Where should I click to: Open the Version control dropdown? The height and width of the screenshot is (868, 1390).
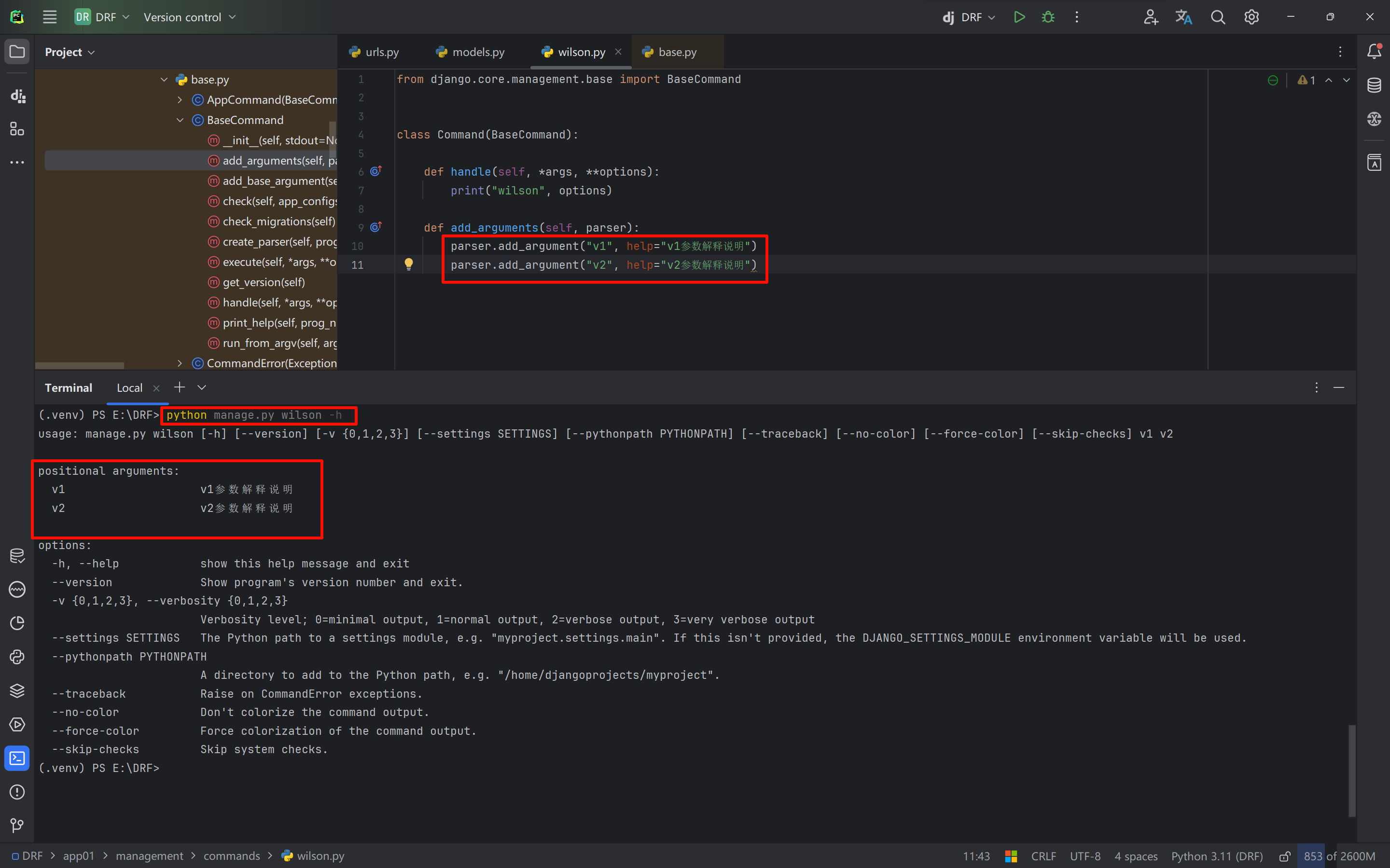pos(190,17)
